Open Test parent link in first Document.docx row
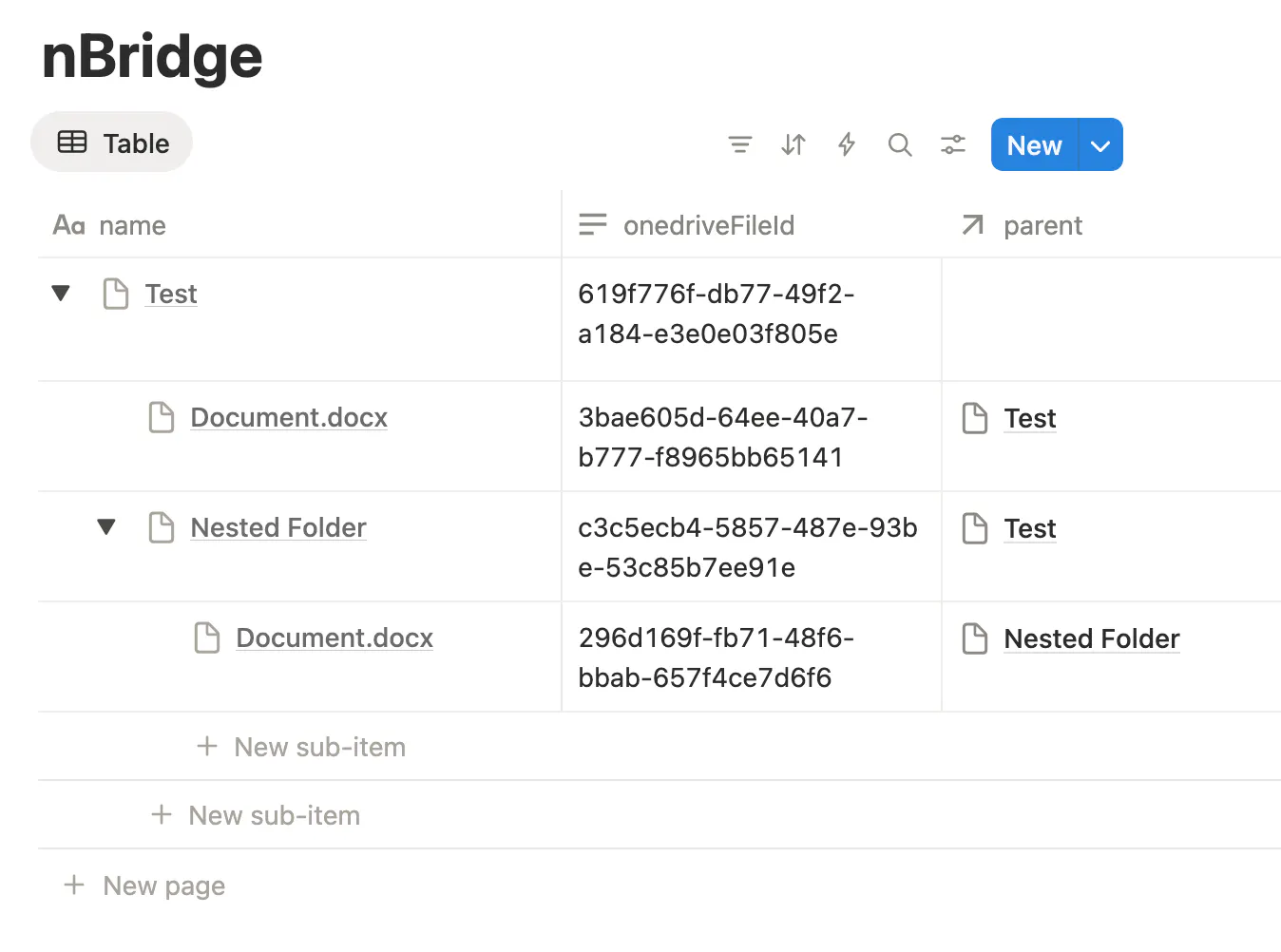The image size is (1281, 952). click(1030, 418)
